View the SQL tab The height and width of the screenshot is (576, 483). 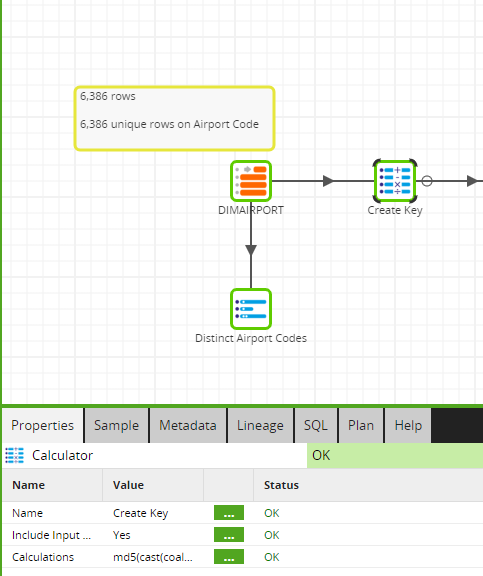[x=316, y=425]
